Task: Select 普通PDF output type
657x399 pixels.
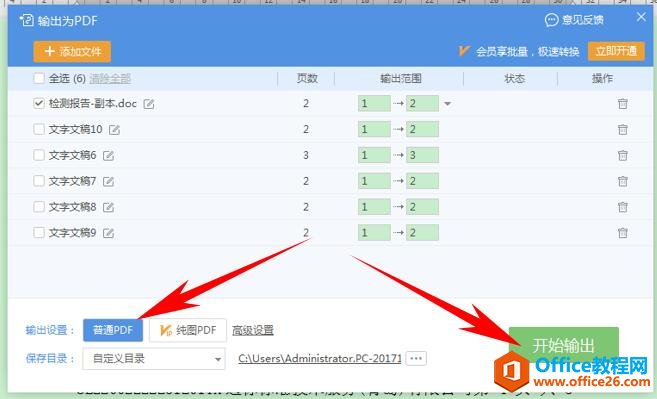Action: coord(113,330)
